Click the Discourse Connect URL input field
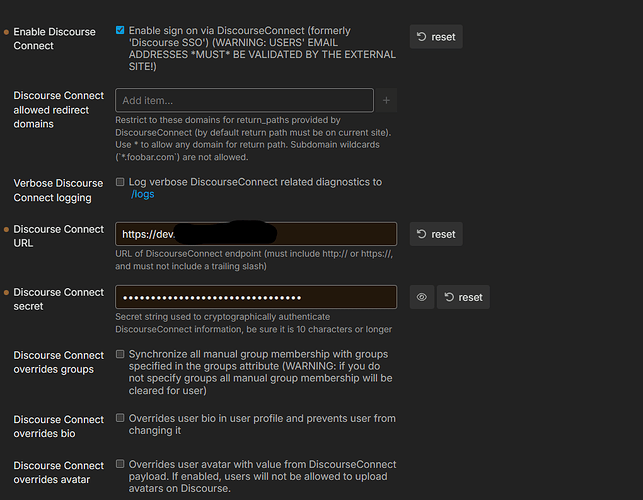This screenshot has height=500, width=643. (256, 234)
